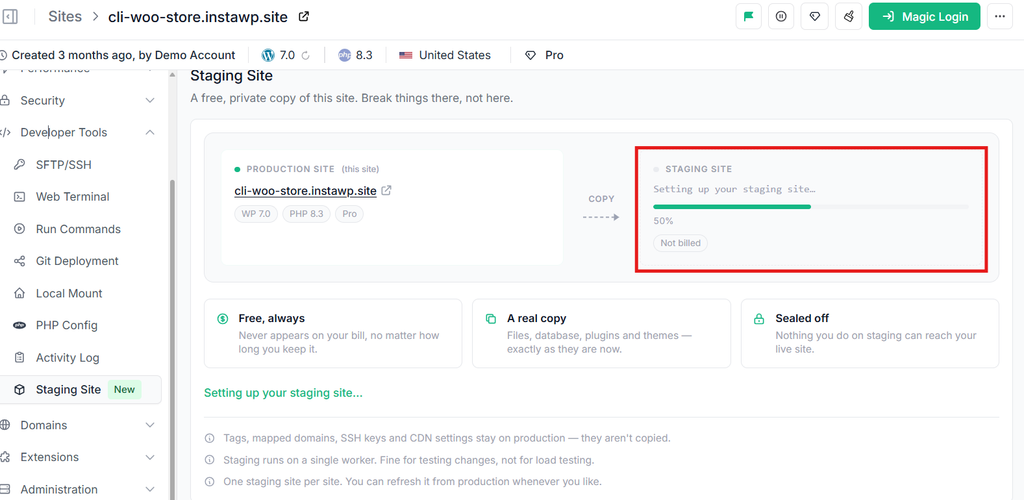Collapse the Developer Tools section
This screenshot has width=1024, height=500.
coord(150,133)
